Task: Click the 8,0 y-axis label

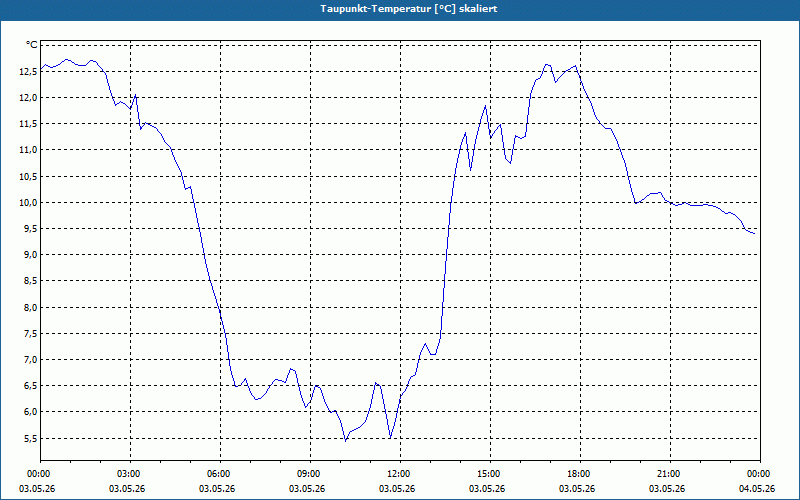Action: pos(30,307)
